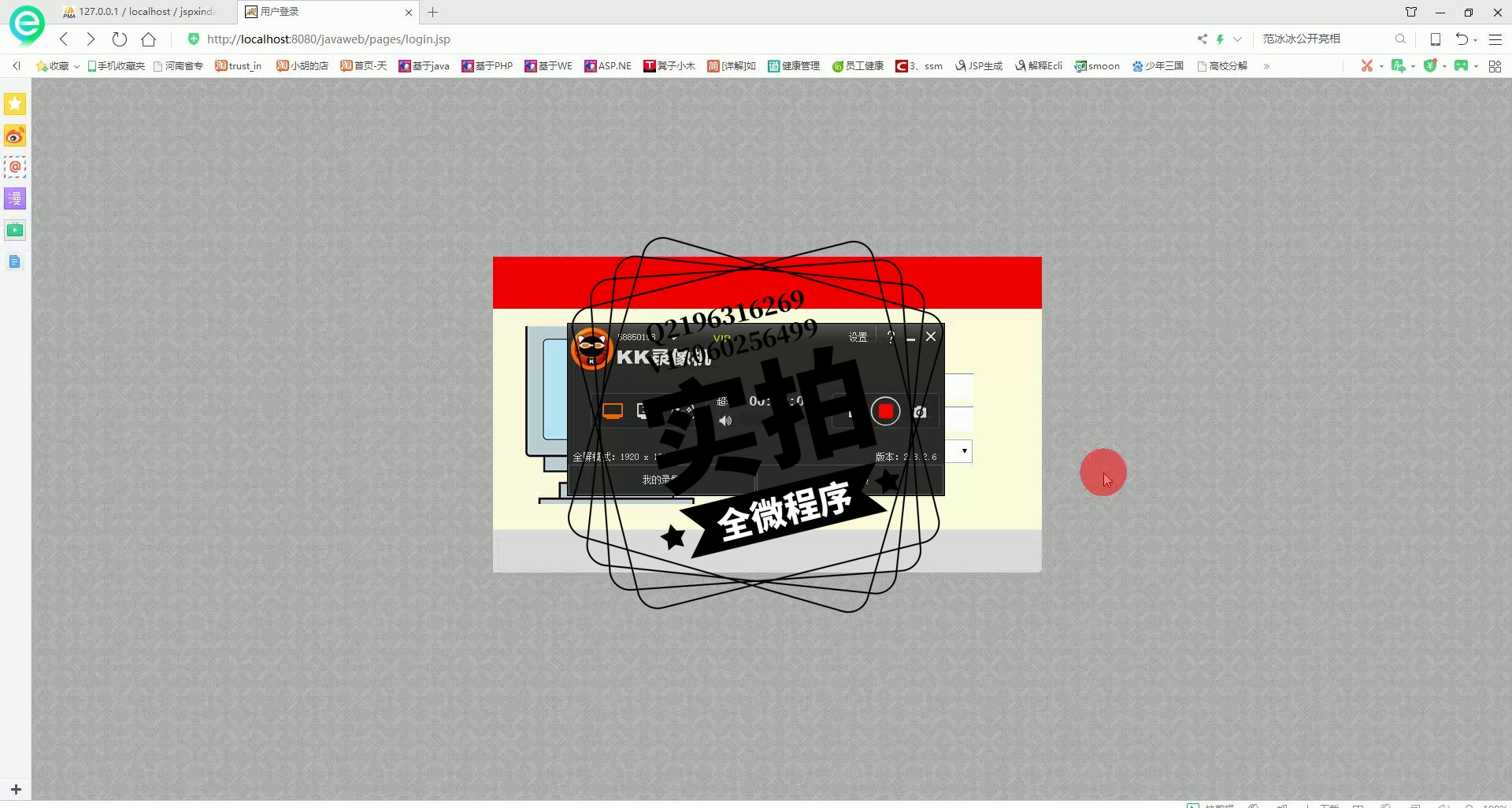Open the game controller dropdown arrow
1512x808 pixels.
[x=1476, y=66]
